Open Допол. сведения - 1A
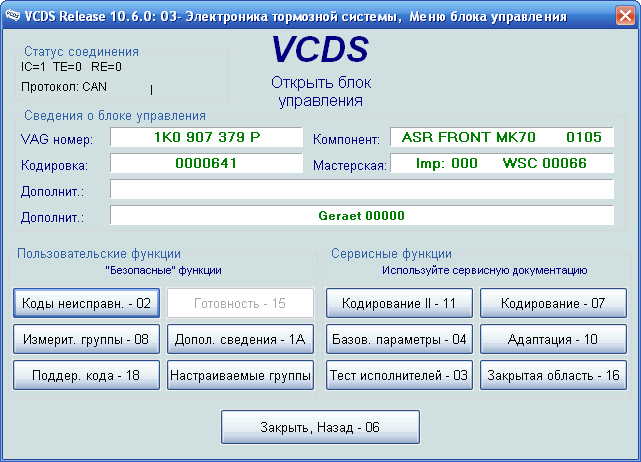The width and height of the screenshot is (641, 462). point(240,339)
